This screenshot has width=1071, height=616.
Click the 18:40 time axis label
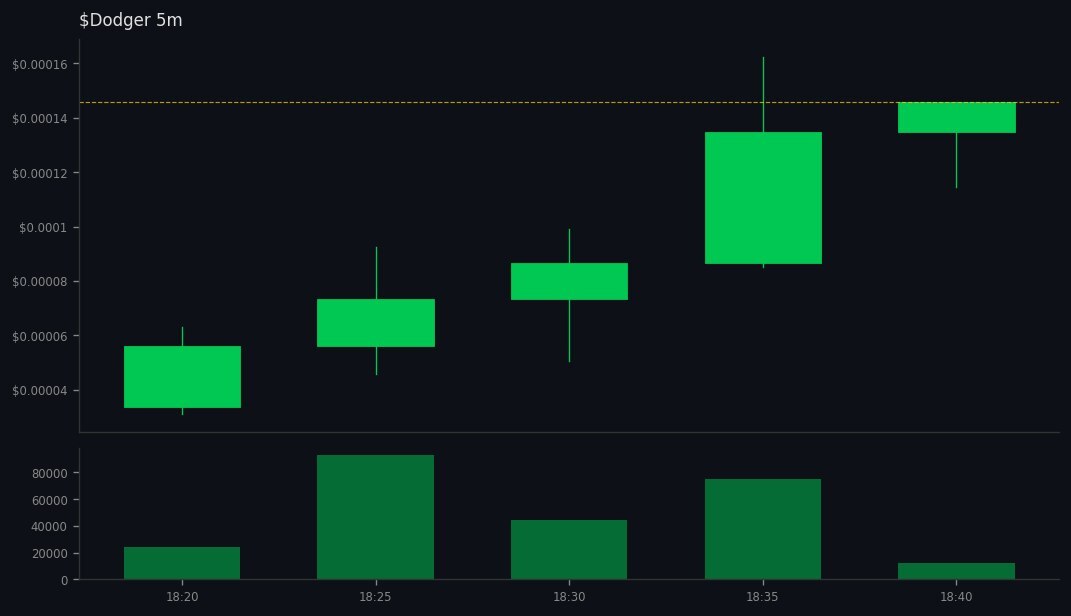[957, 595]
